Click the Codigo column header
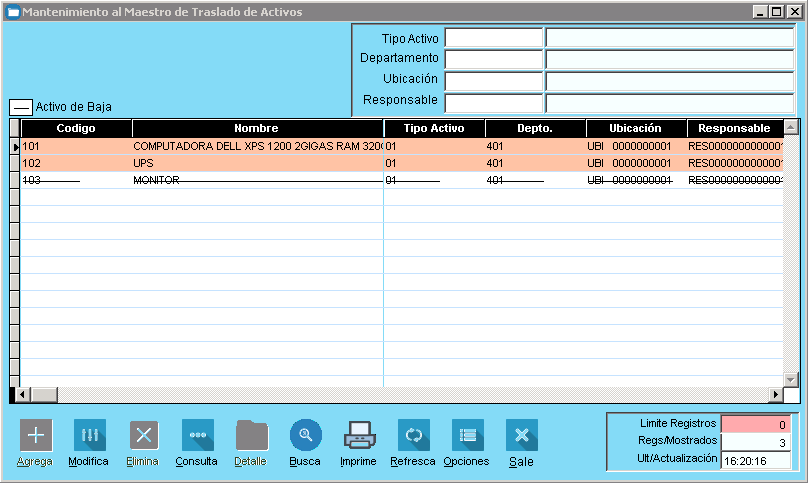The image size is (808, 483). (x=75, y=128)
